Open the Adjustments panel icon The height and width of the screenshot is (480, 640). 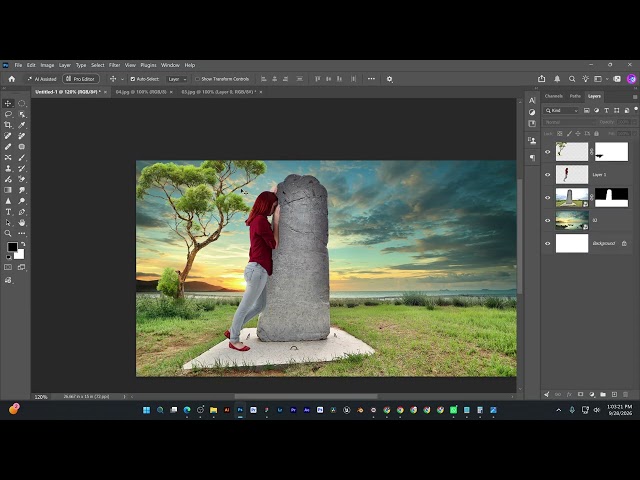[x=532, y=112]
